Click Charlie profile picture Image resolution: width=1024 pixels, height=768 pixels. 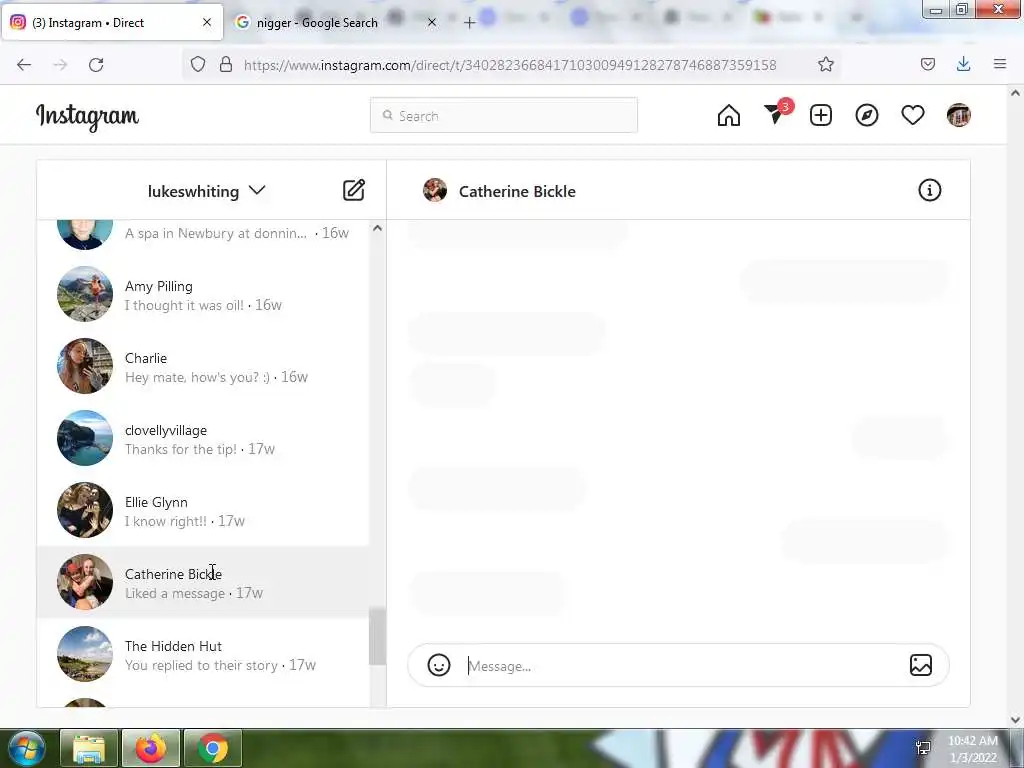tap(85, 366)
